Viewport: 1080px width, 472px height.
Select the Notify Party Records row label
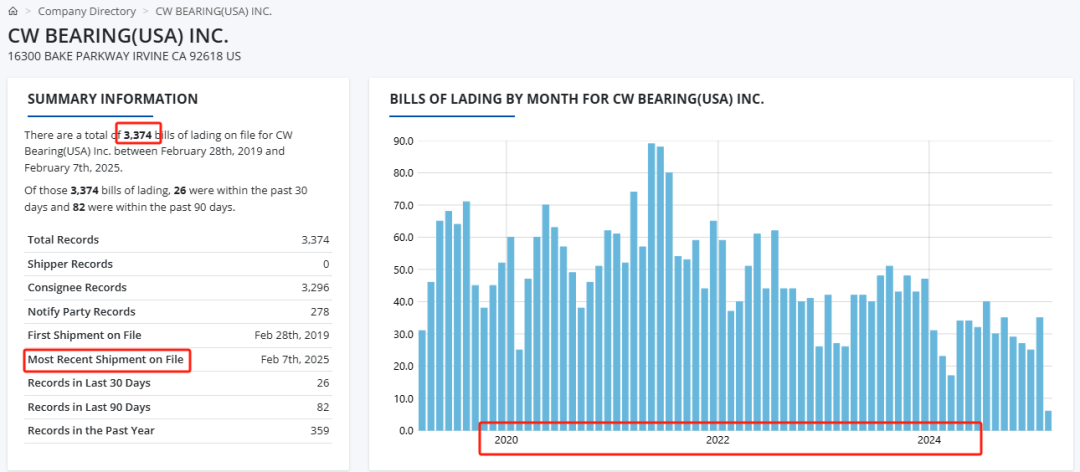[x=81, y=312]
